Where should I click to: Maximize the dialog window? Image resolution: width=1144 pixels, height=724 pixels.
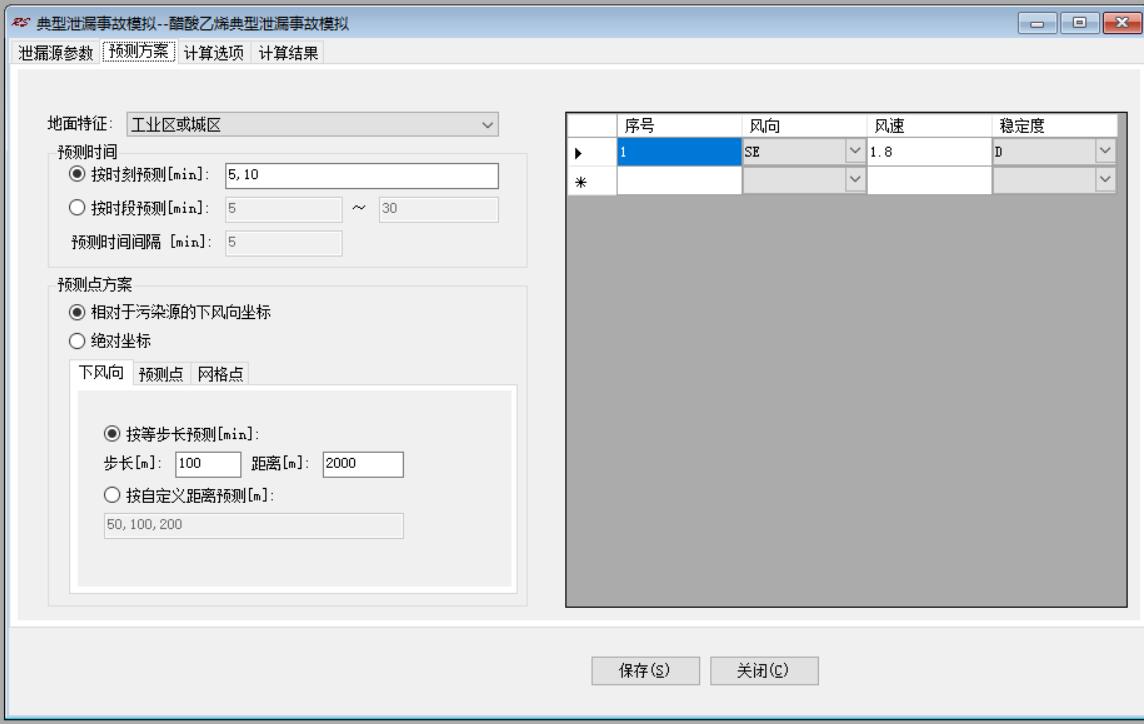[1078, 23]
